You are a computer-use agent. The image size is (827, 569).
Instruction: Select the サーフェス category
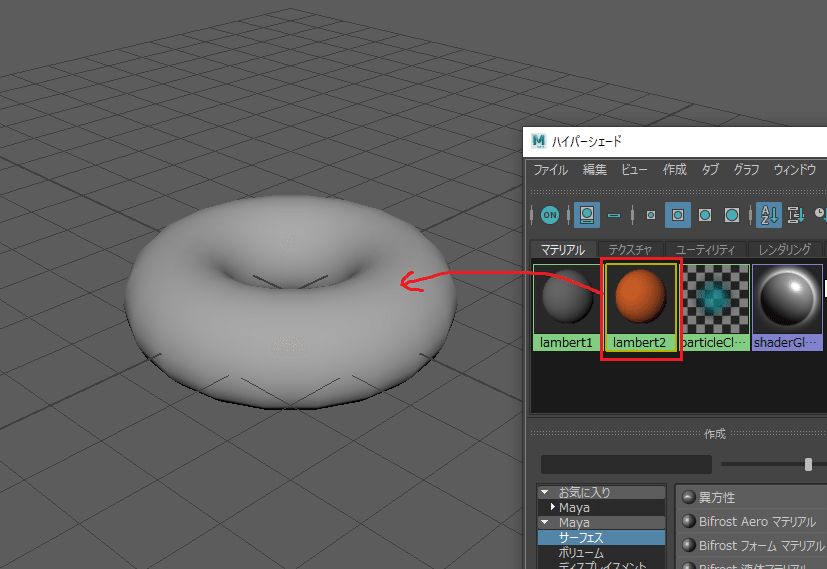[601, 538]
